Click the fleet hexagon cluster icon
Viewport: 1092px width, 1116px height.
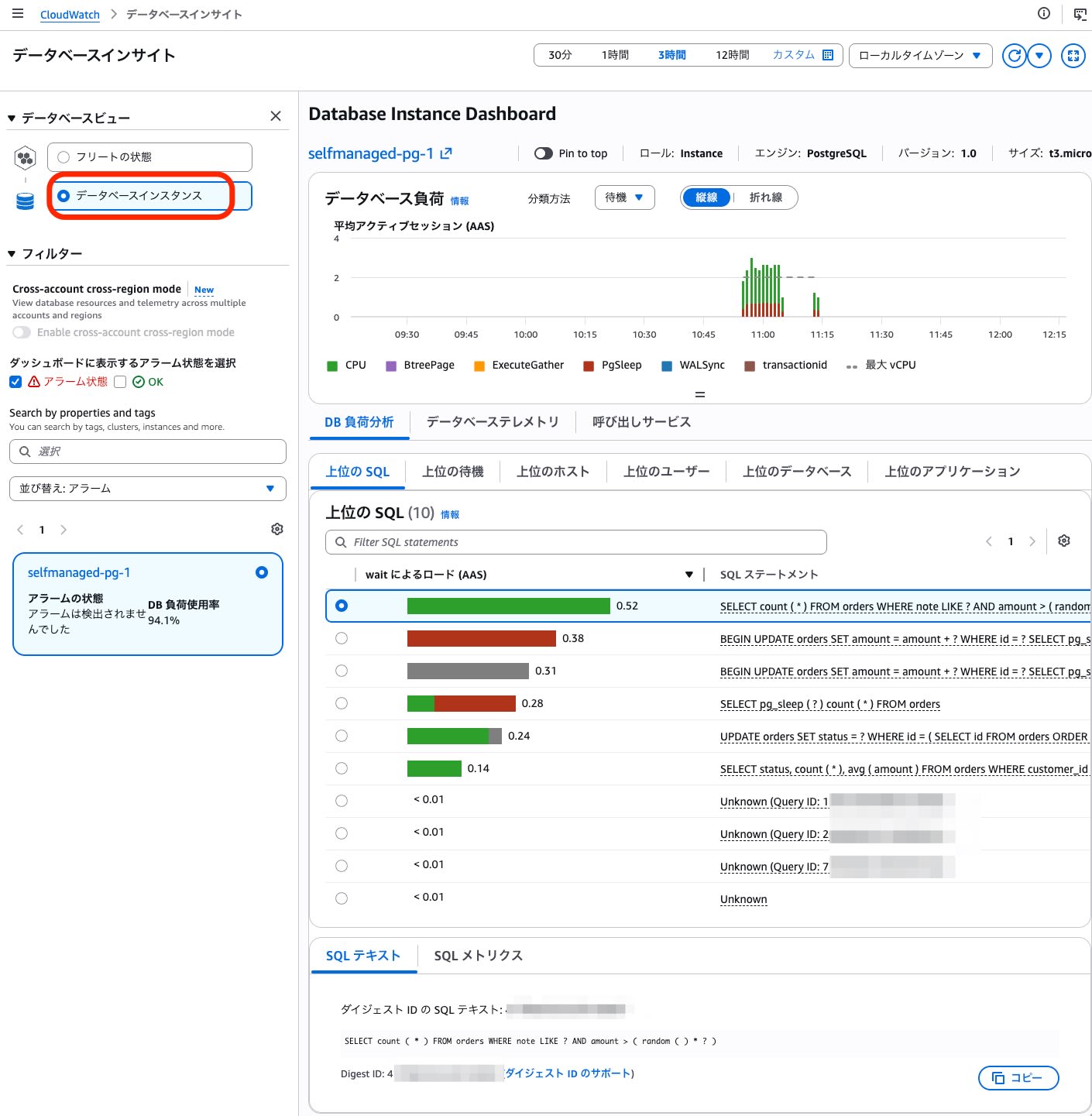click(x=26, y=158)
